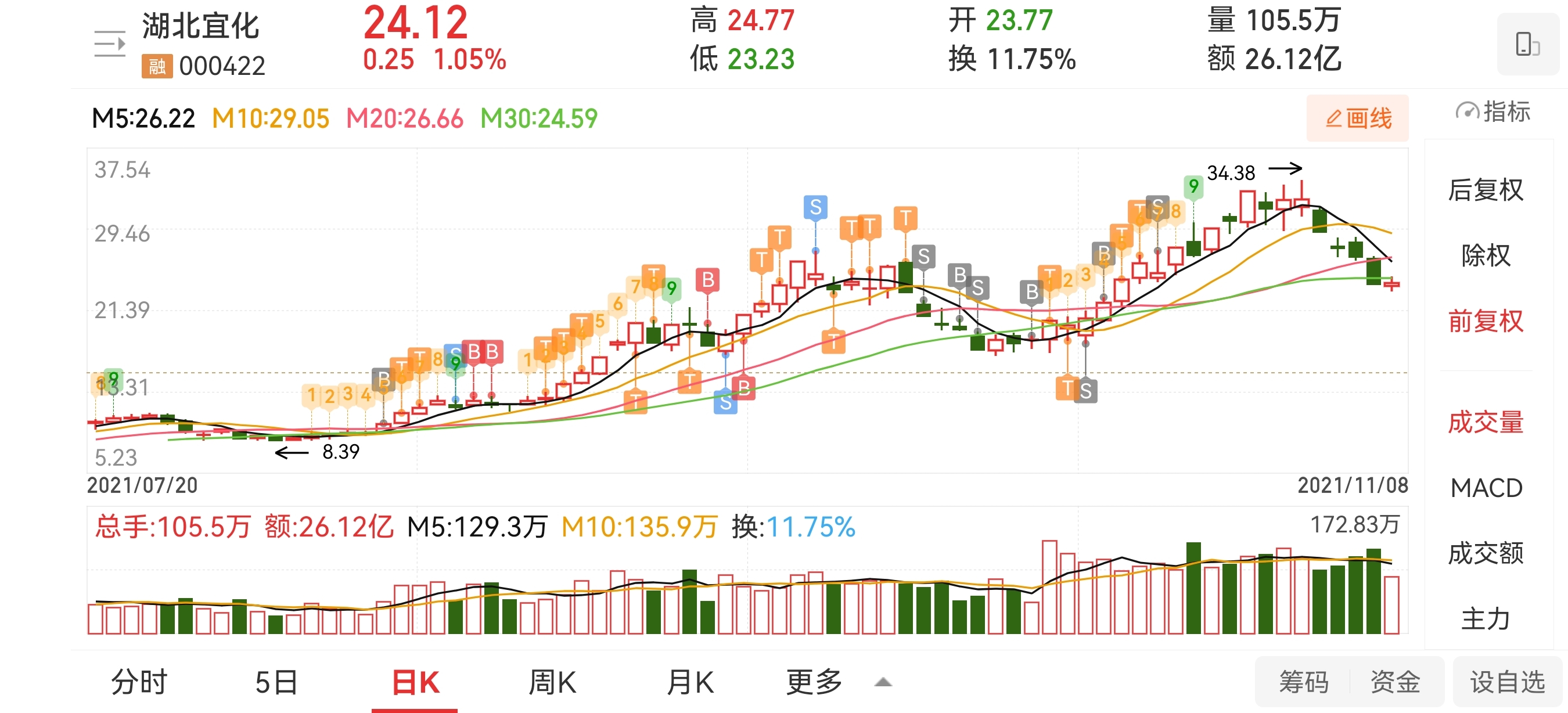Select 前复权 adjustment mode

(1485, 321)
